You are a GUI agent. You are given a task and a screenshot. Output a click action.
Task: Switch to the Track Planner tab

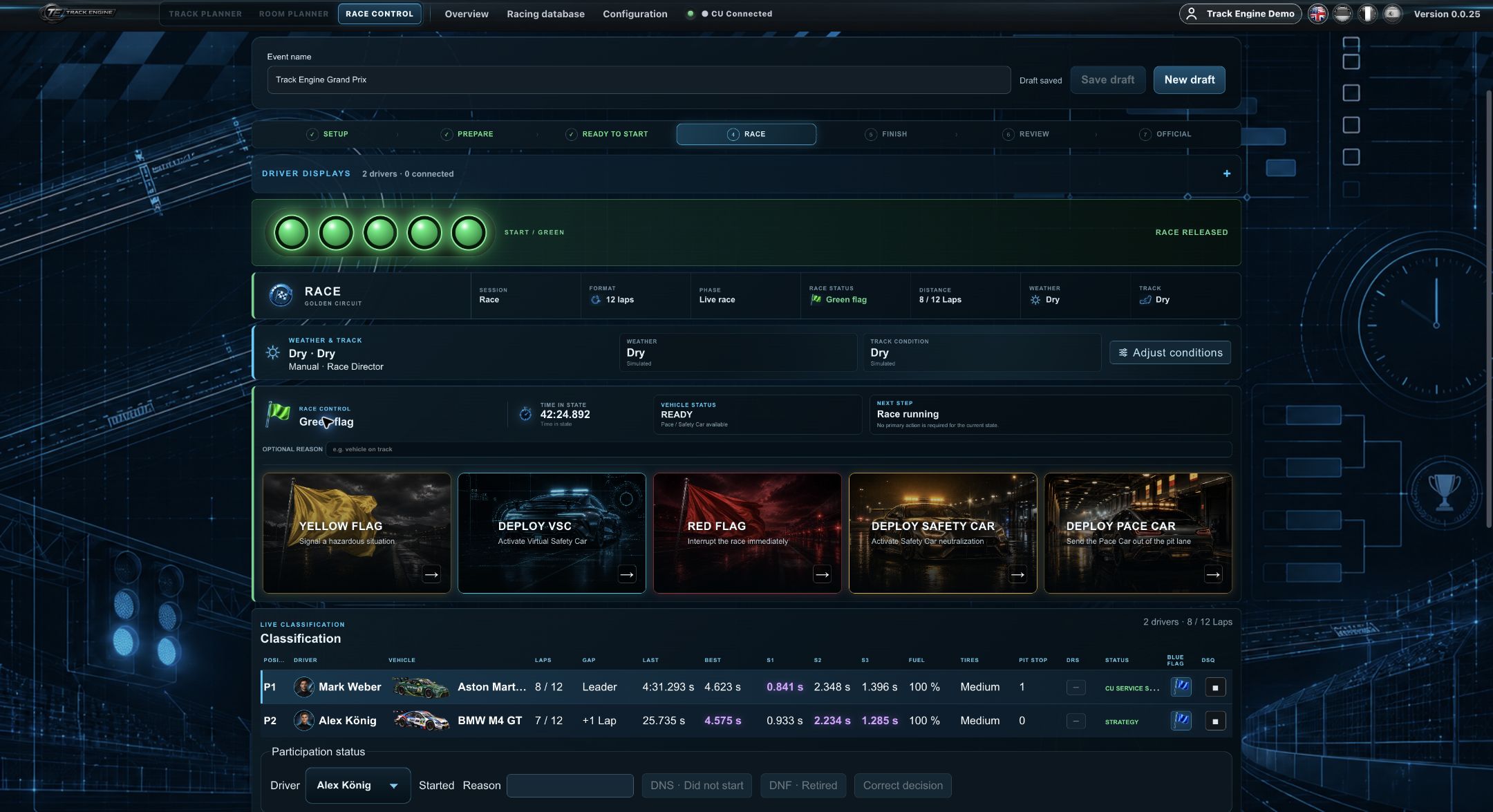pyautogui.click(x=205, y=14)
